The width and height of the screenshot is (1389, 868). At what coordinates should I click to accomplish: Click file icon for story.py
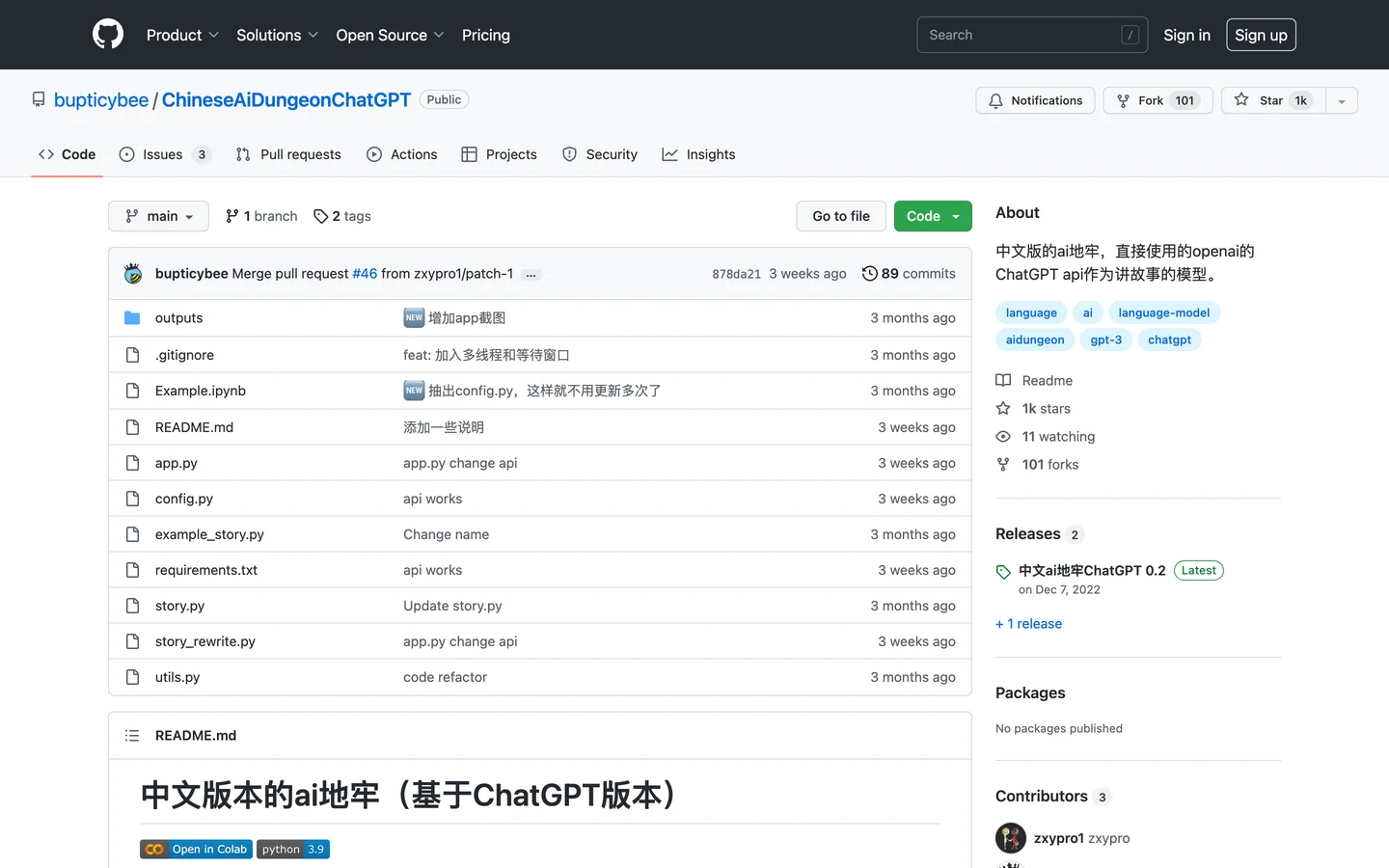coord(132,606)
